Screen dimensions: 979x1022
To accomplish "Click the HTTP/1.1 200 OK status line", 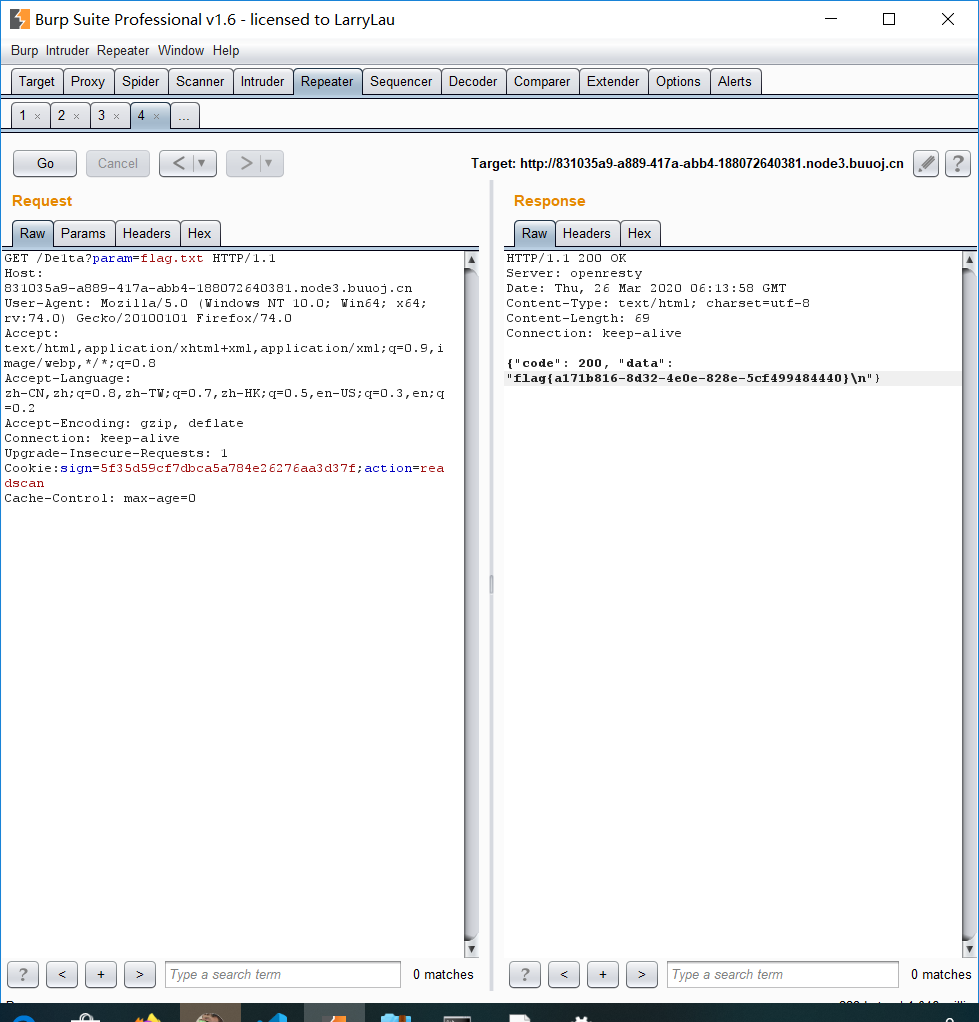I will [x=566, y=258].
